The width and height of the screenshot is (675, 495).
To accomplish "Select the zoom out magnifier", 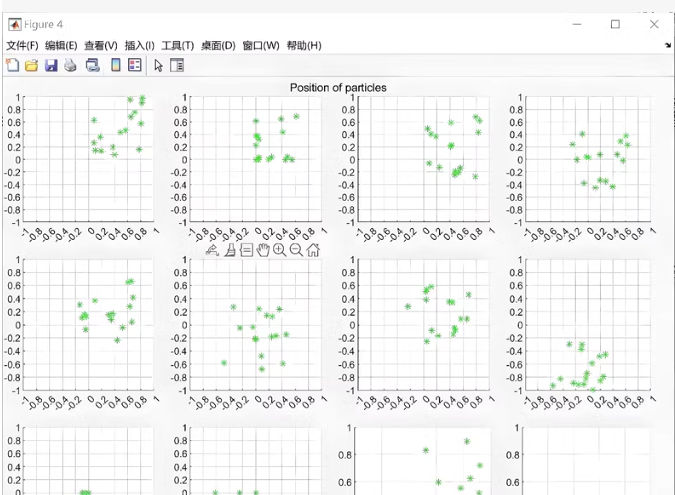I will point(296,250).
